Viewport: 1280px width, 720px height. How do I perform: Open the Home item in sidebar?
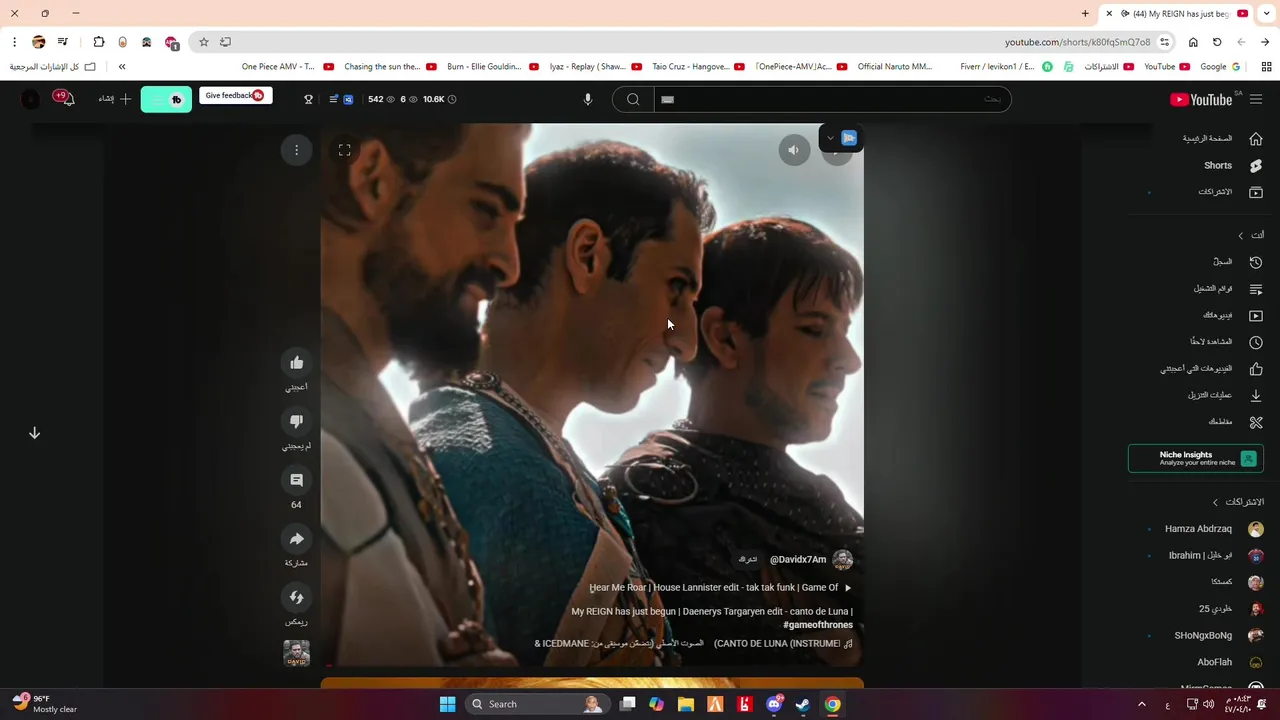coord(1221,139)
